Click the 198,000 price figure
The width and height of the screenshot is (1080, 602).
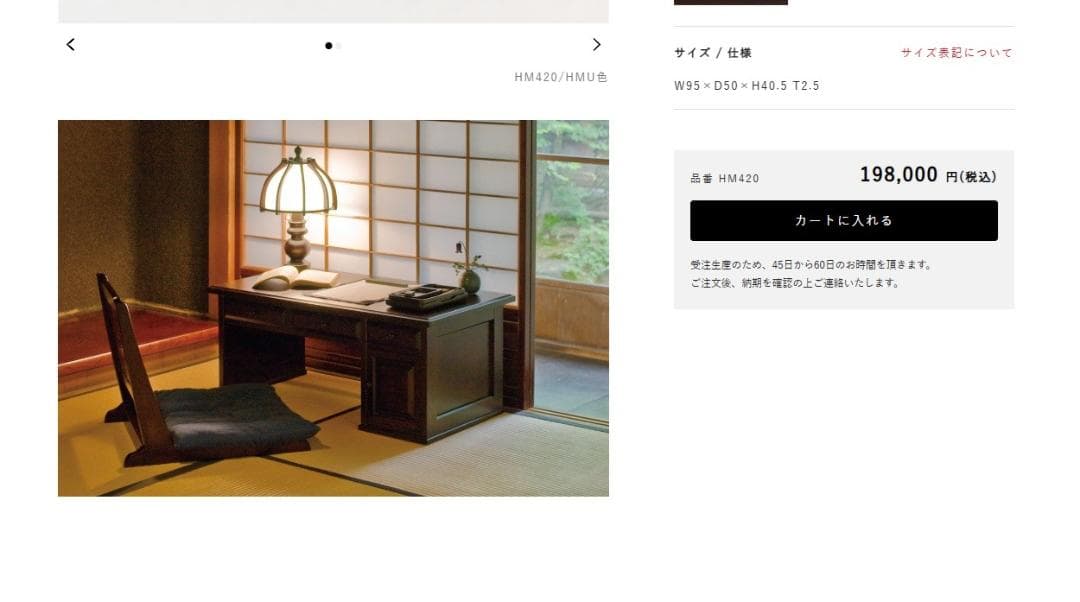[x=898, y=174]
